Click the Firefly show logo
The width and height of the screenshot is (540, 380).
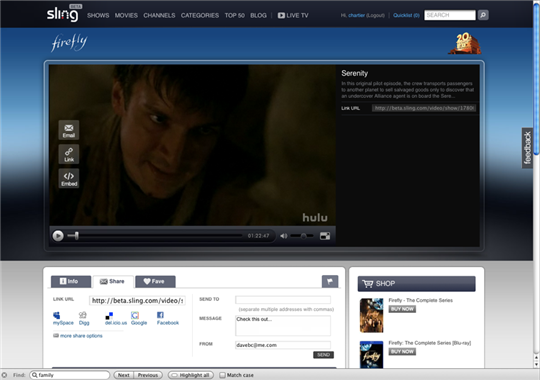[69, 43]
